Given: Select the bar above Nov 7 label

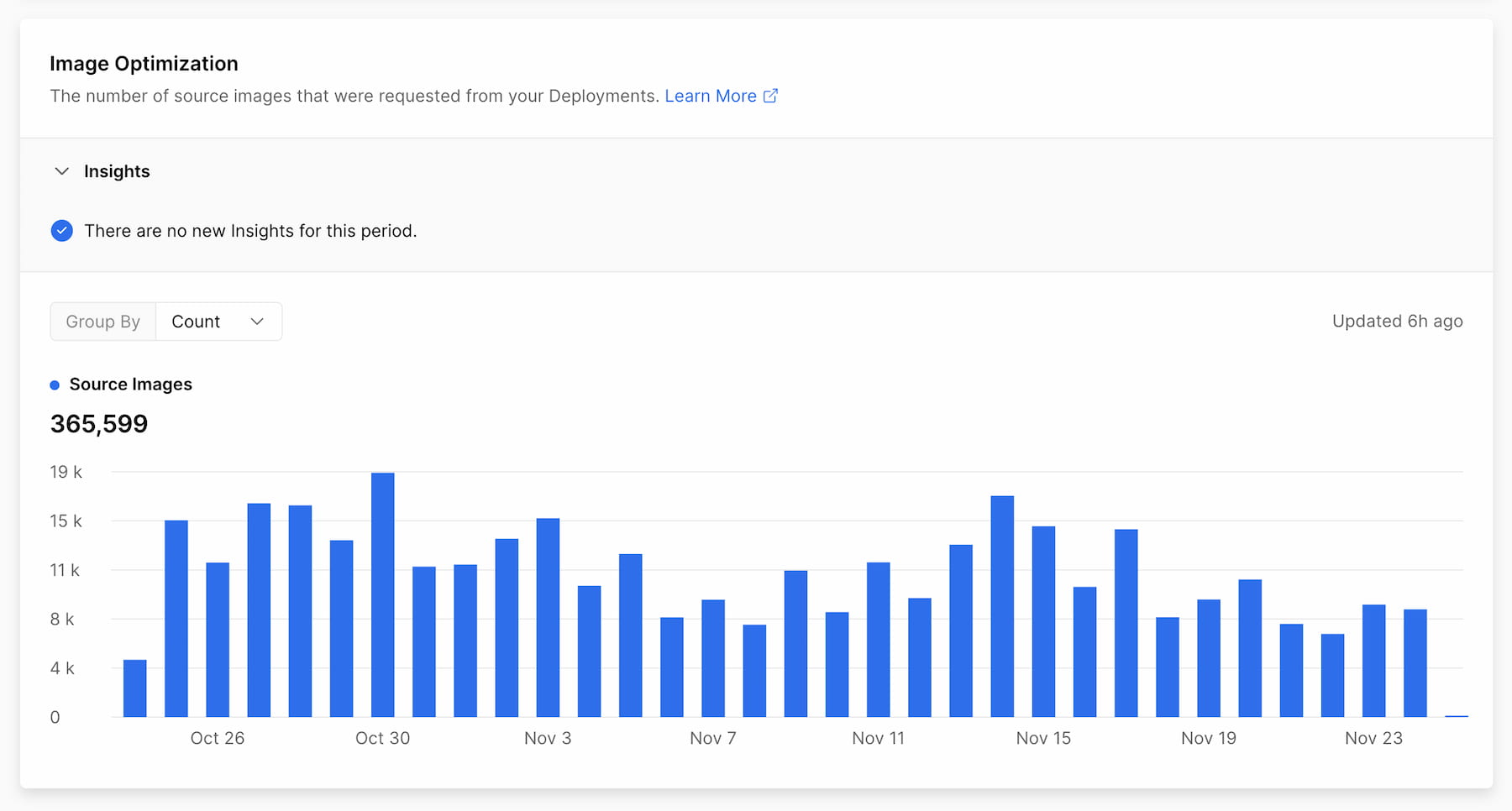Looking at the screenshot, I should pos(713,658).
